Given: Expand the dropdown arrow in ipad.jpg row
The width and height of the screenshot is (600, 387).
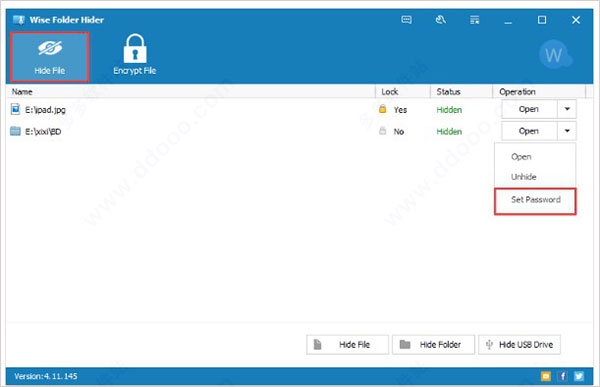Looking at the screenshot, I should (x=567, y=109).
